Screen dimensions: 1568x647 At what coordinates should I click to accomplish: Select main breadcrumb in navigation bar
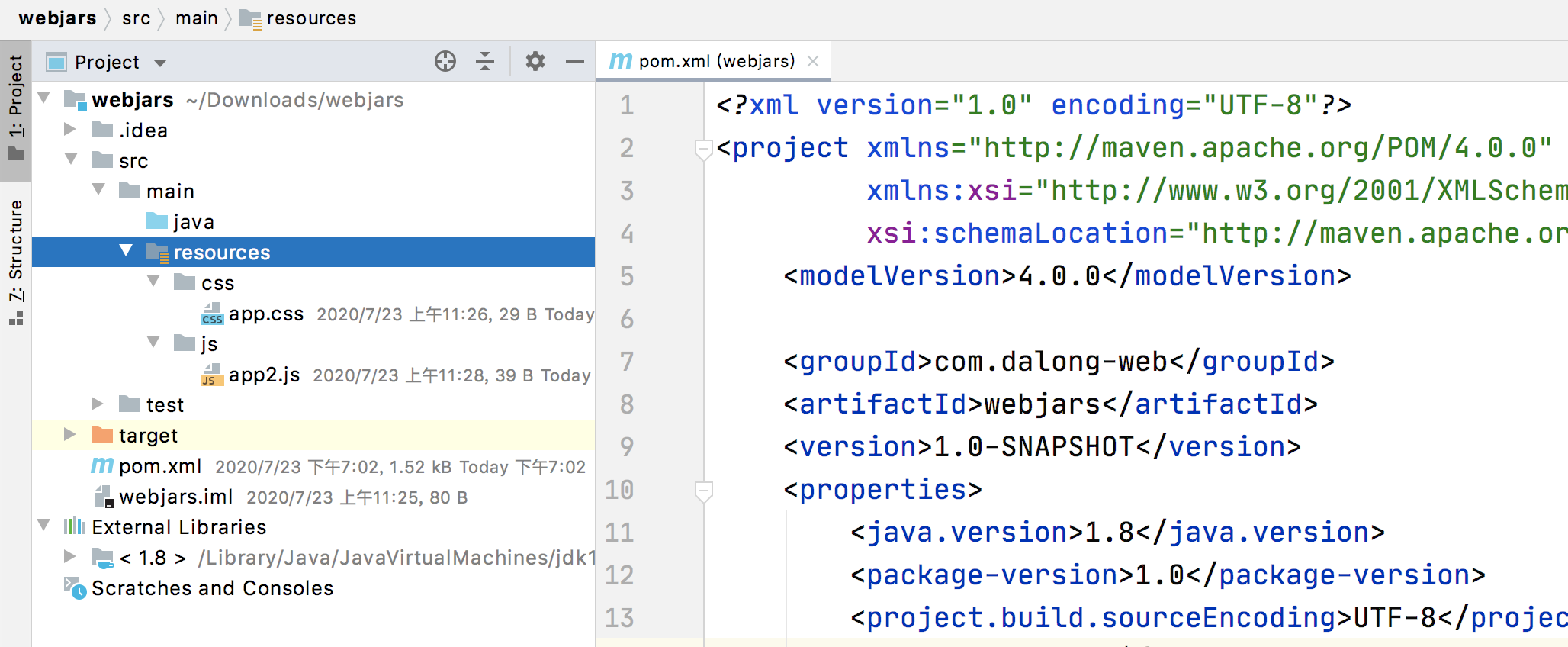click(197, 18)
